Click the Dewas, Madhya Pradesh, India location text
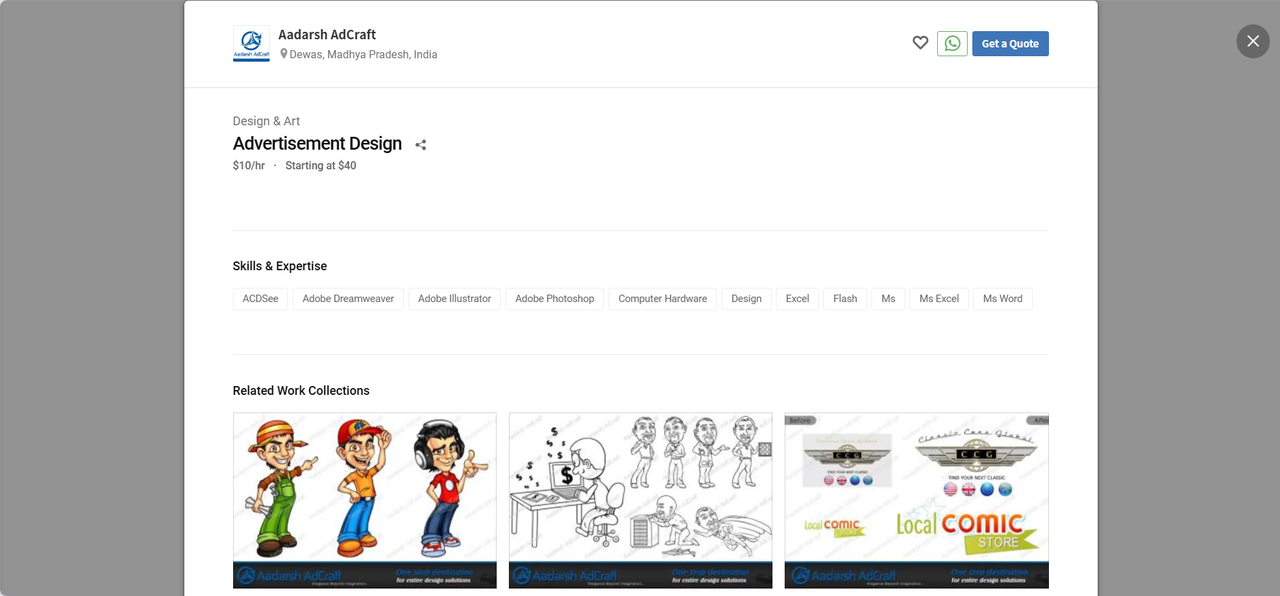 (x=363, y=55)
